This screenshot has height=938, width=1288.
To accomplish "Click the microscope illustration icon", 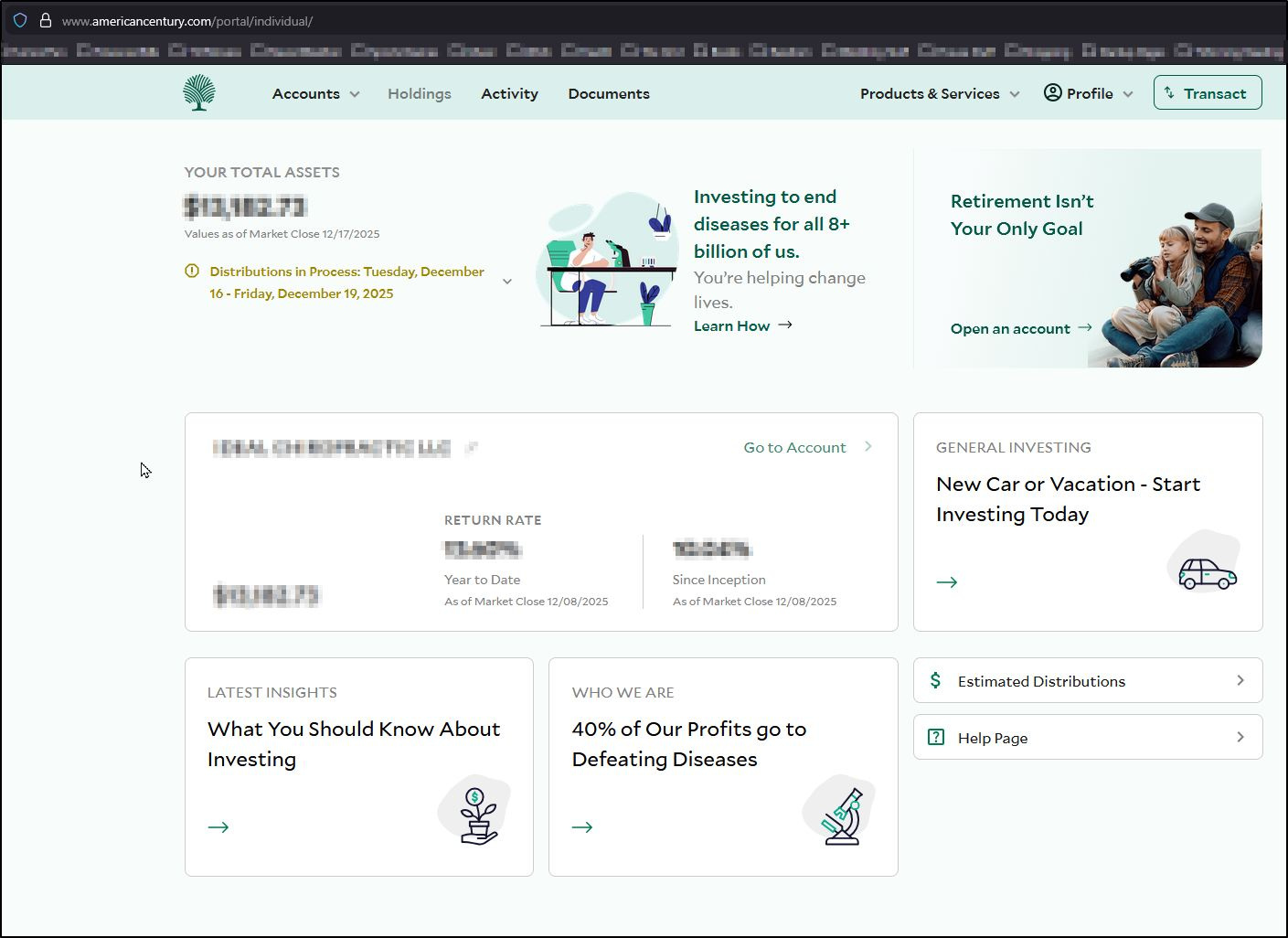I will point(840,812).
